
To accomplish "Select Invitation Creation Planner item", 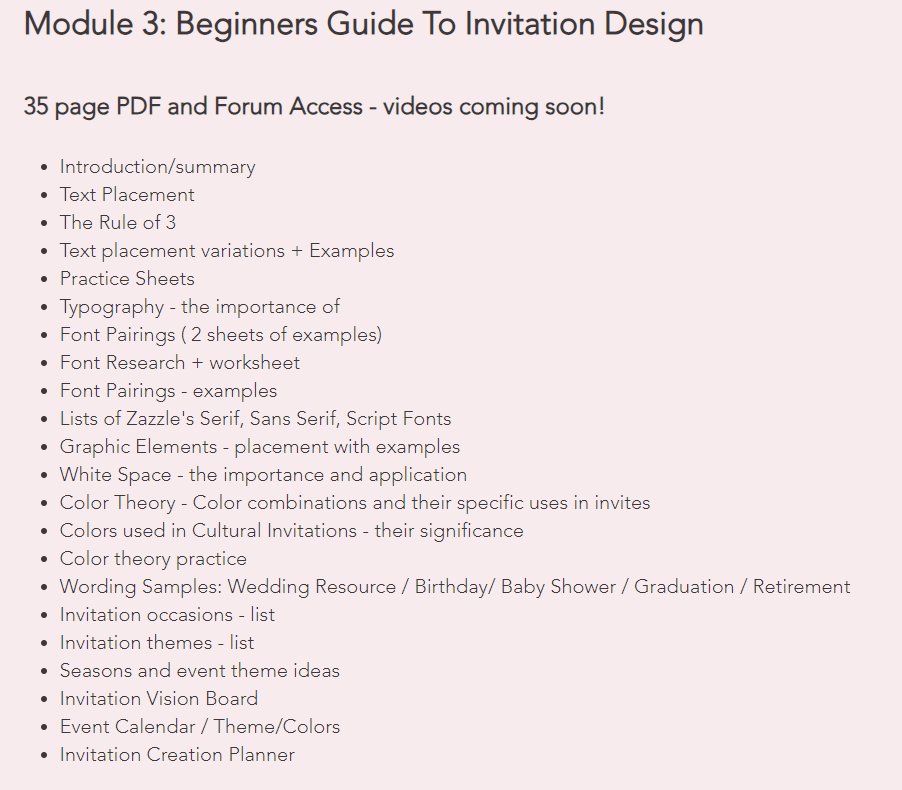I will 177,755.
